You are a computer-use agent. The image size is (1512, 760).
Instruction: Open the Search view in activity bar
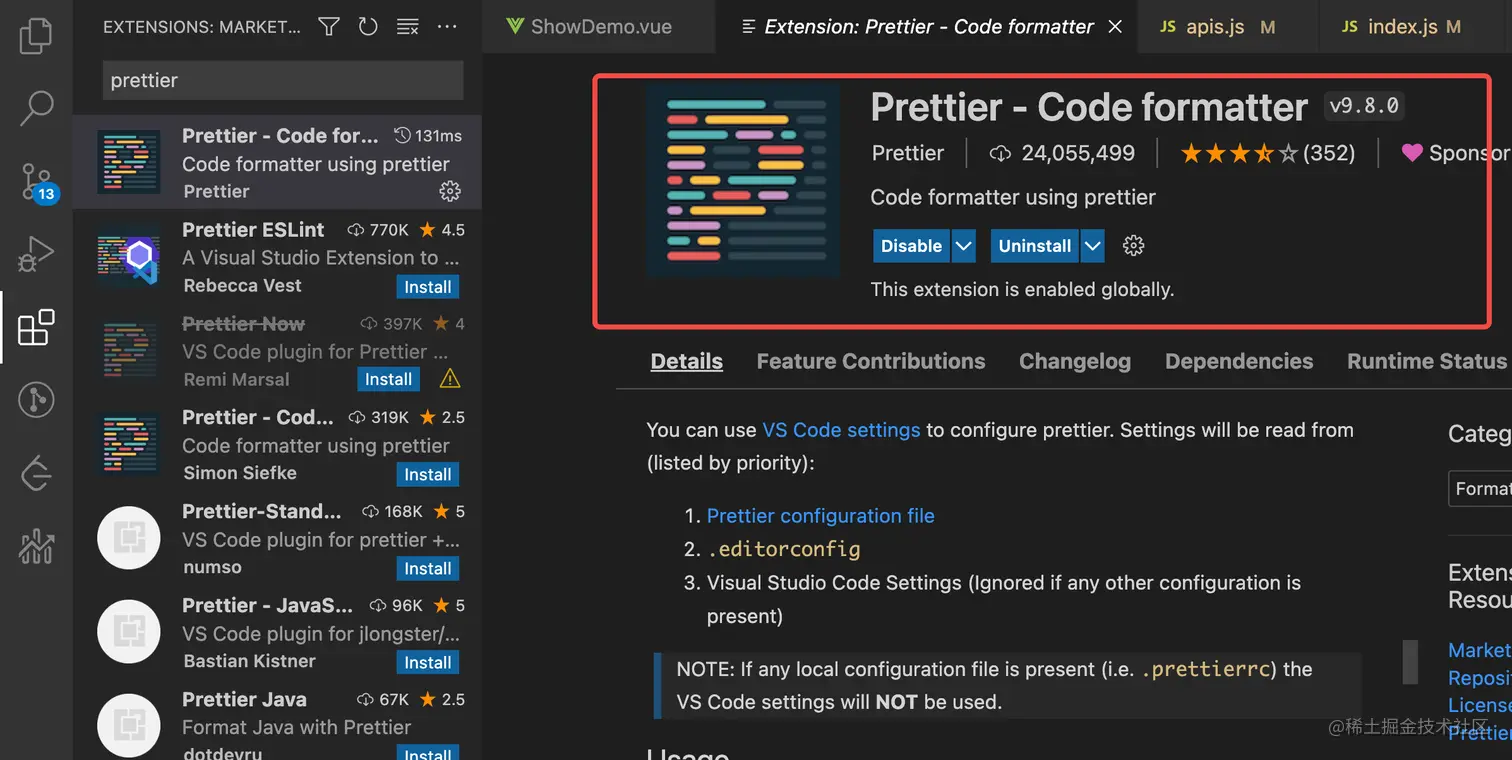[36, 108]
